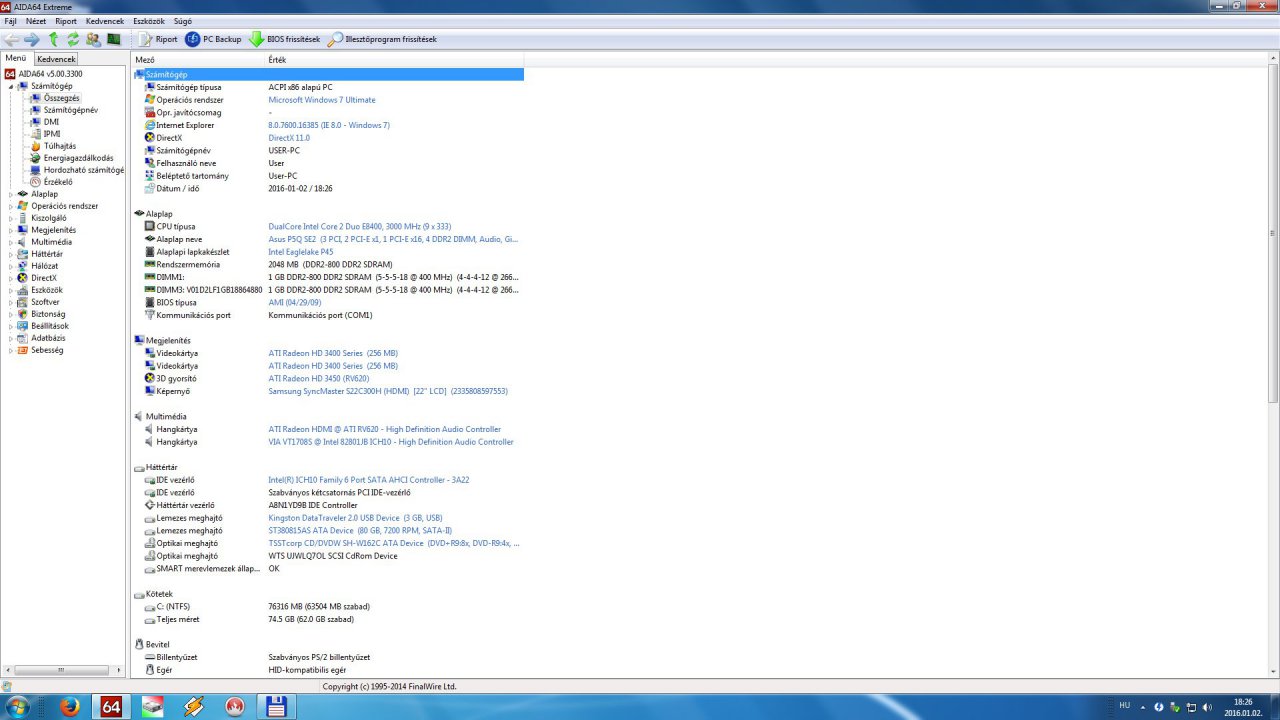
Task: Open the users manager toolbar icon
Action: (93, 39)
